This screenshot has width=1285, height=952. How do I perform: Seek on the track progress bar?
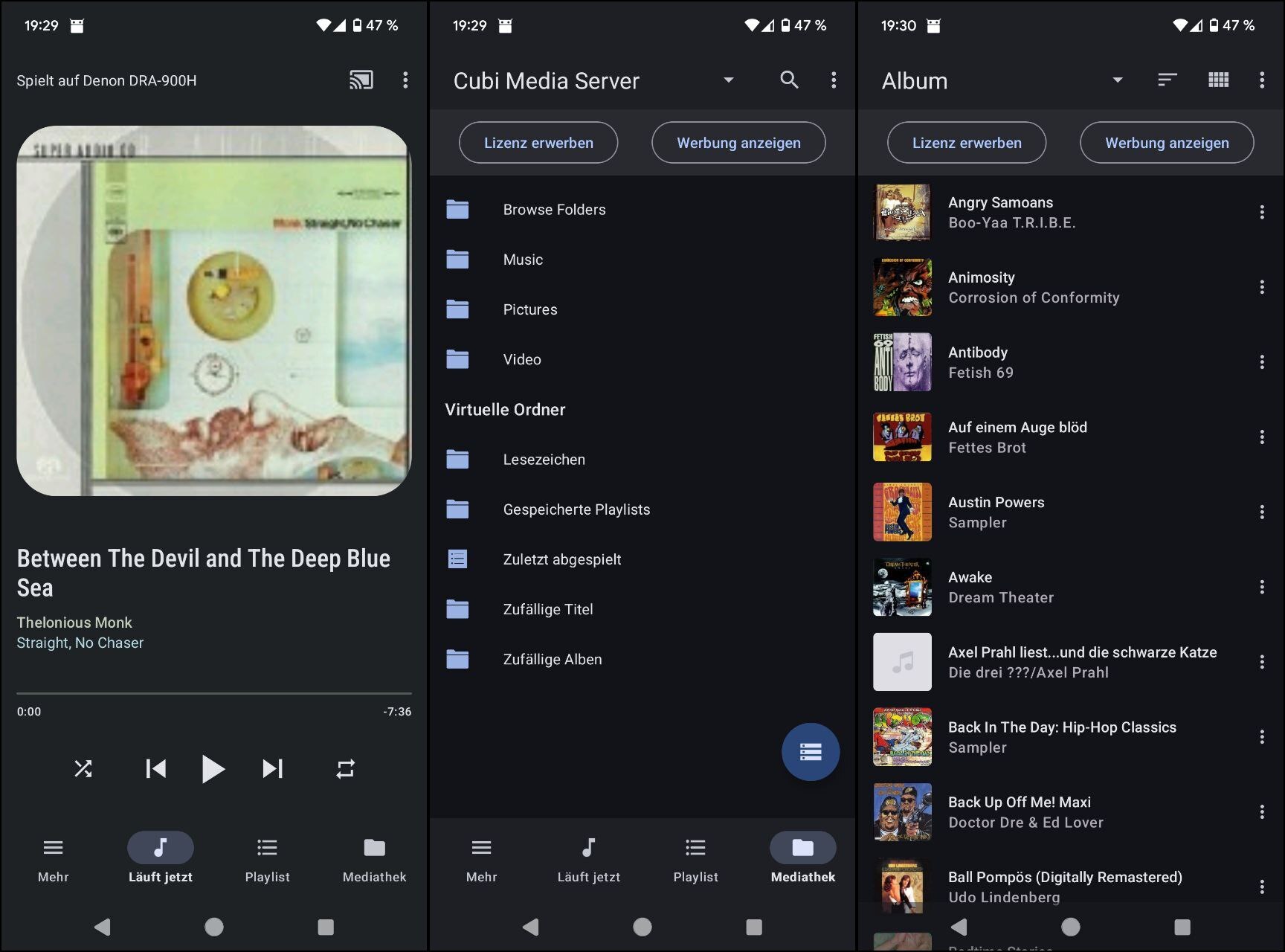(x=214, y=693)
